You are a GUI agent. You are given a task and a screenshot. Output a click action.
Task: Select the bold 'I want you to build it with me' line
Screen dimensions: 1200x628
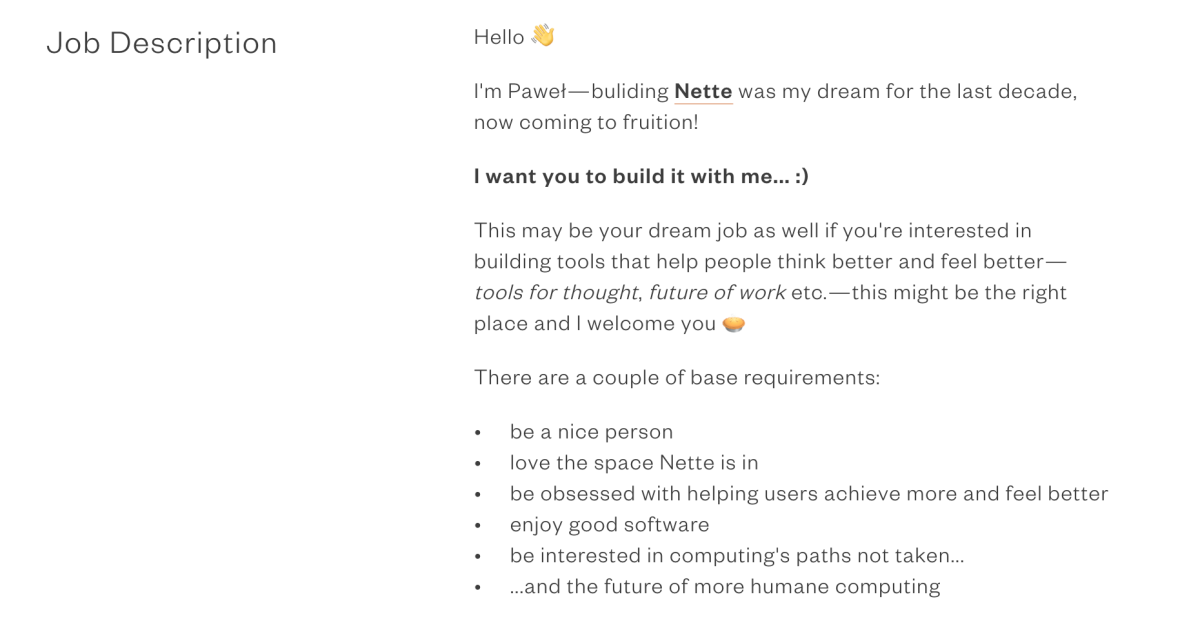(641, 177)
